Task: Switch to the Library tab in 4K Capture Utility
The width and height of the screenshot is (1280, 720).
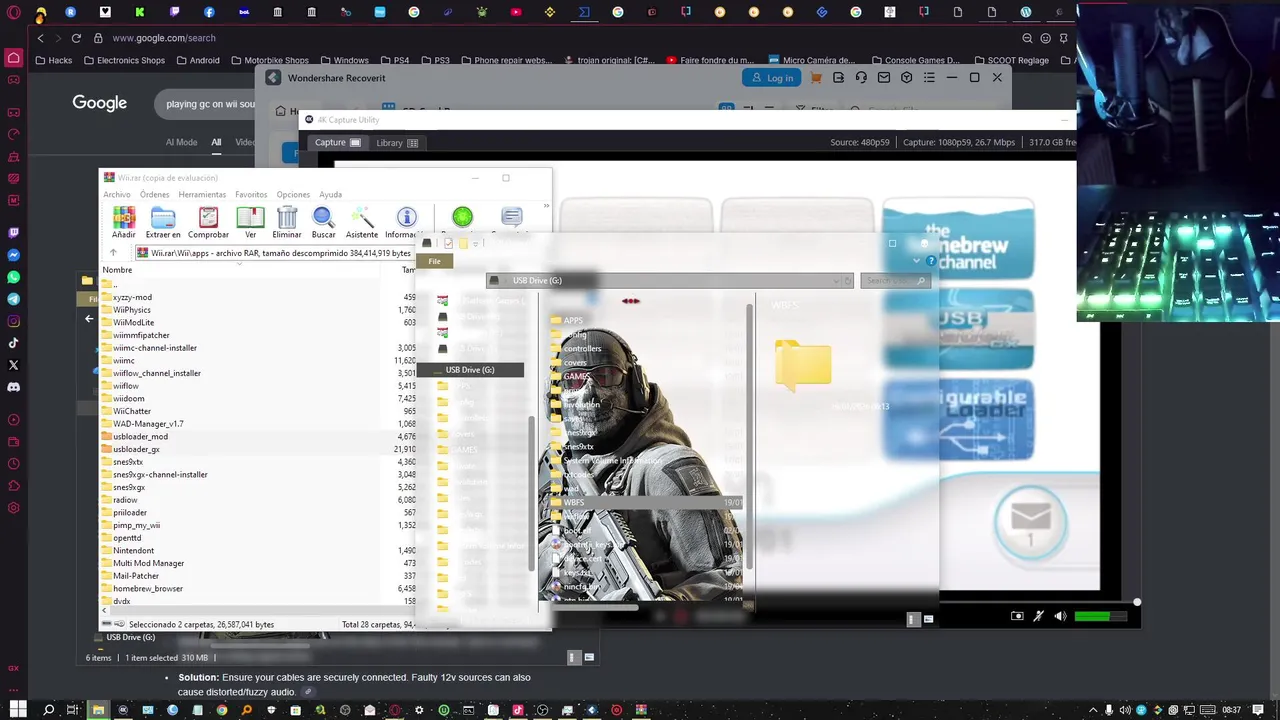Action: click(x=397, y=143)
